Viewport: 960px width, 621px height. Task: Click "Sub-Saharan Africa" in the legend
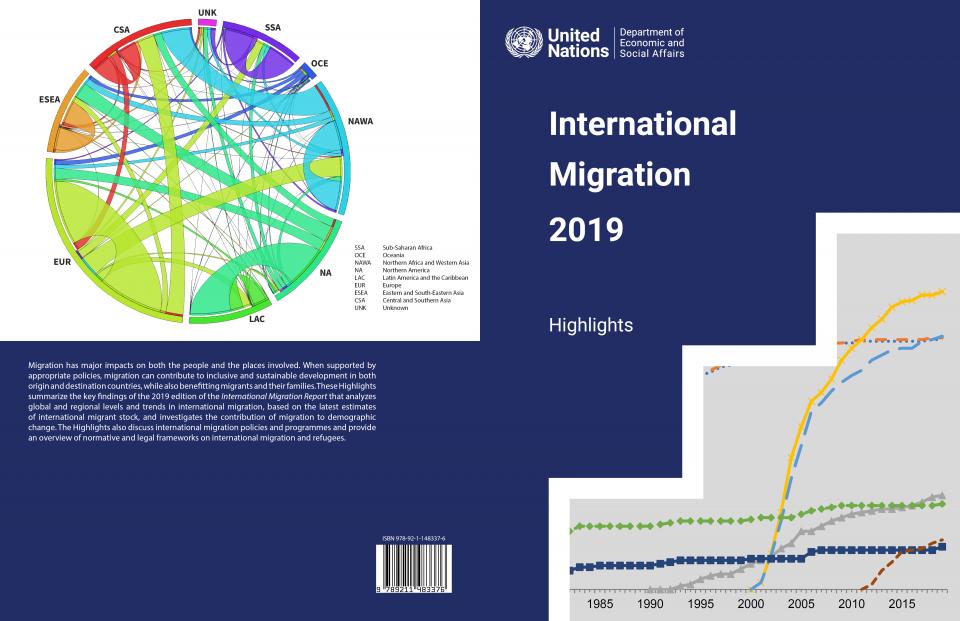tap(407, 247)
